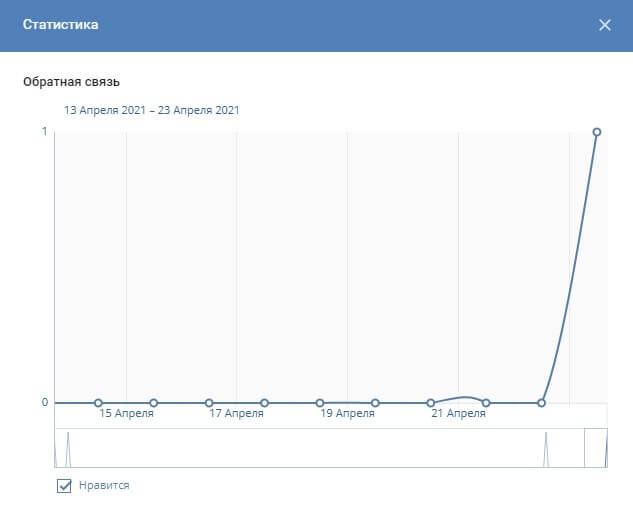Close the Статистика dialog
The image size is (633, 513).
click(x=604, y=25)
